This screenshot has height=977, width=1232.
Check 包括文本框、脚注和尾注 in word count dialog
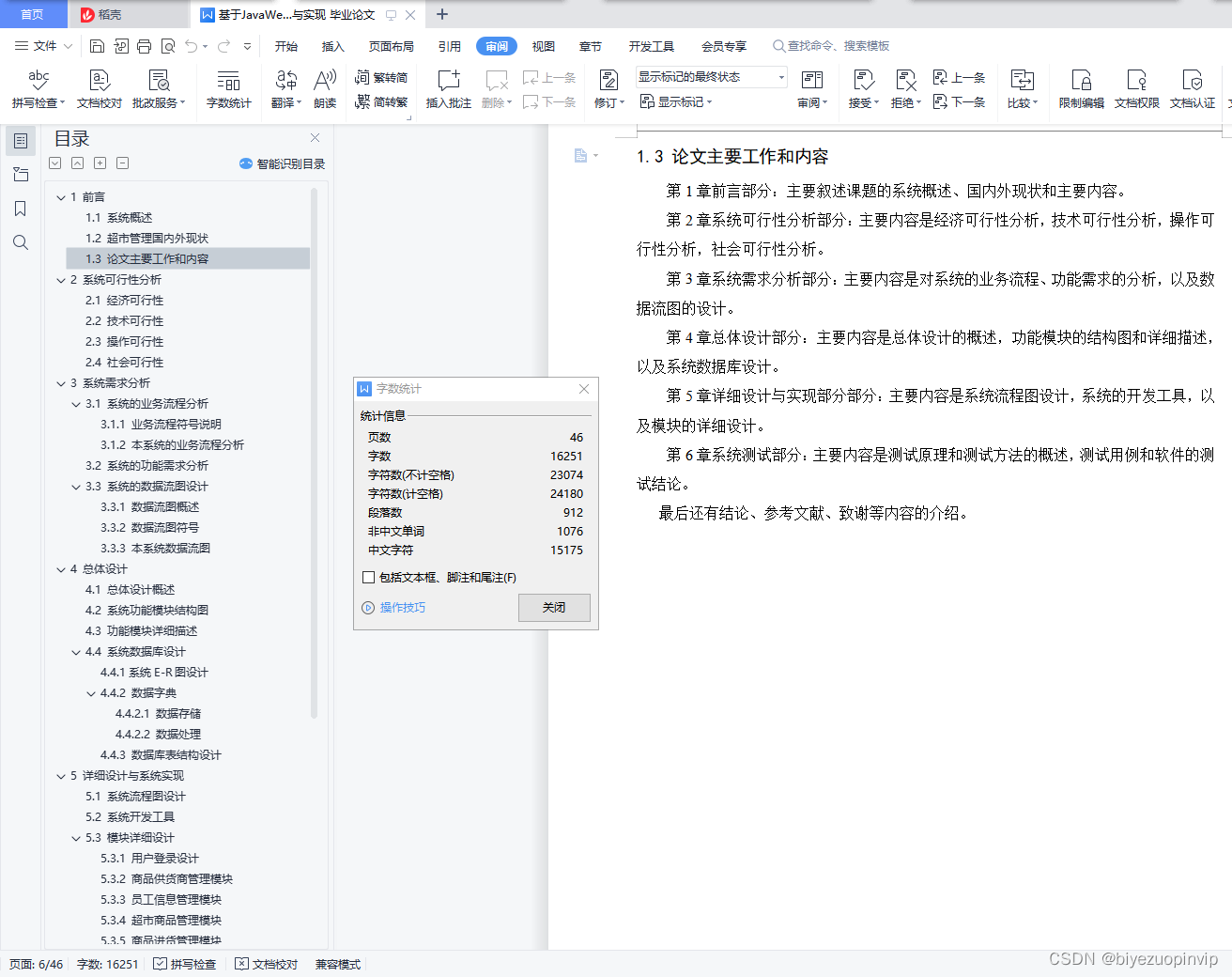click(x=369, y=577)
